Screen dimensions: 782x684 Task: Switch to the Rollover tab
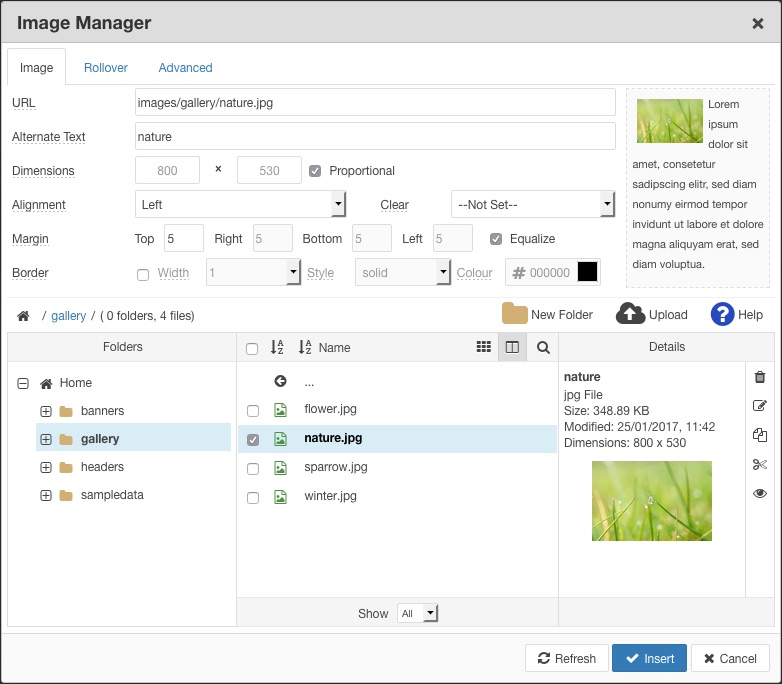click(x=106, y=68)
